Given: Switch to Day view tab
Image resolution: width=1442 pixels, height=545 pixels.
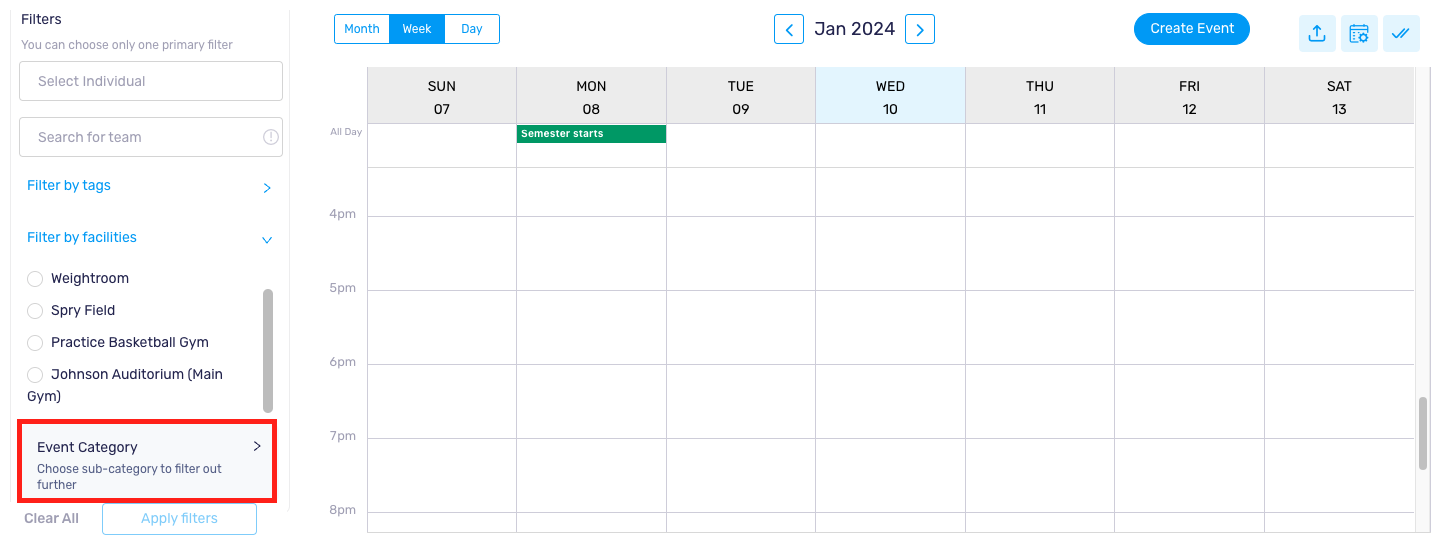Looking at the screenshot, I should tap(472, 29).
